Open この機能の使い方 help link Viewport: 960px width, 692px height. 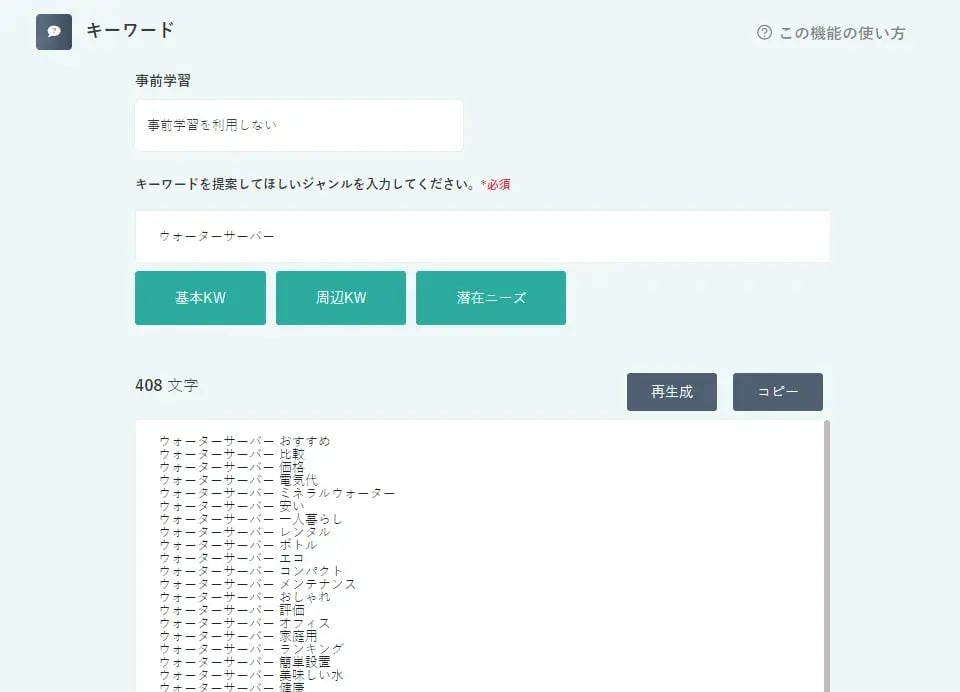(831, 33)
